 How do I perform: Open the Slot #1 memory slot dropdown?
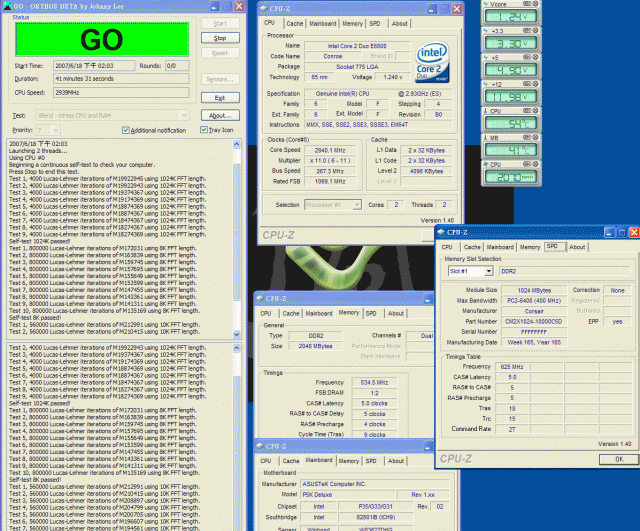[x=489, y=271]
